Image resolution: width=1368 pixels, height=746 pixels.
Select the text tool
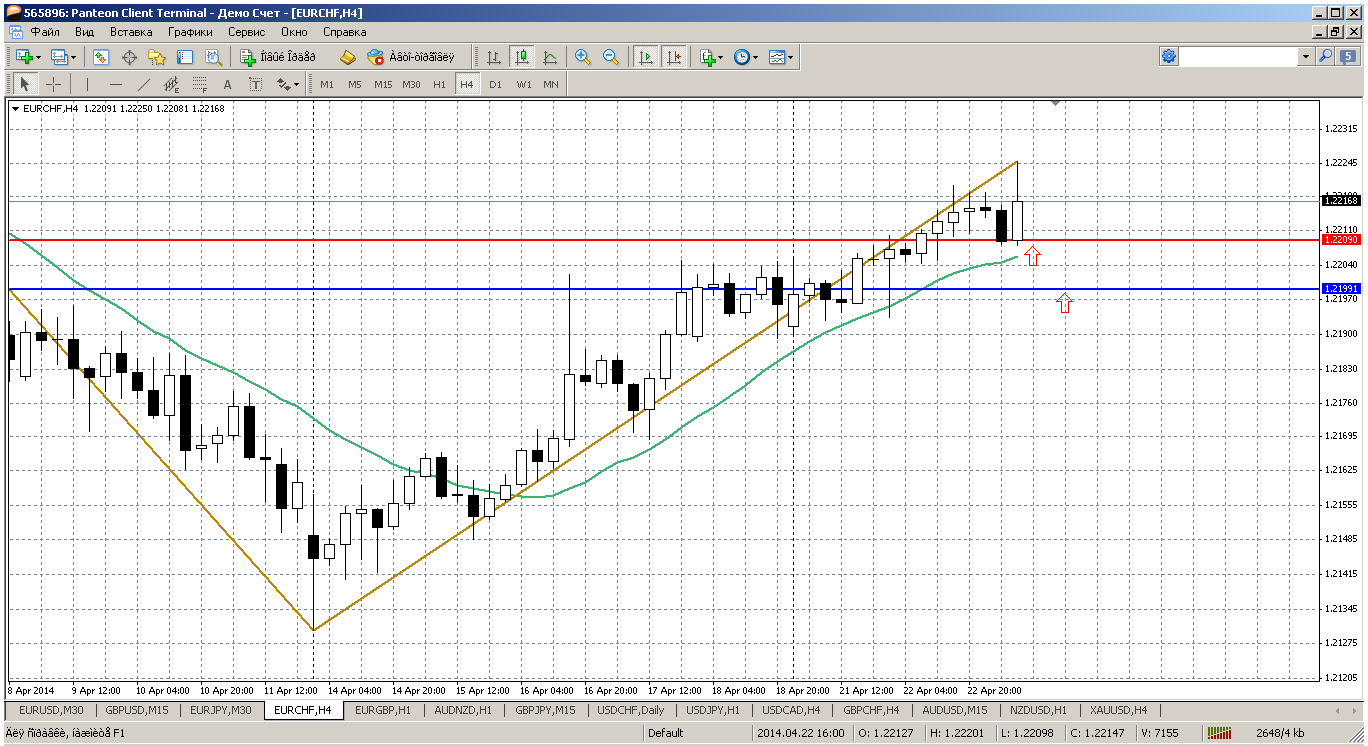tap(227, 84)
